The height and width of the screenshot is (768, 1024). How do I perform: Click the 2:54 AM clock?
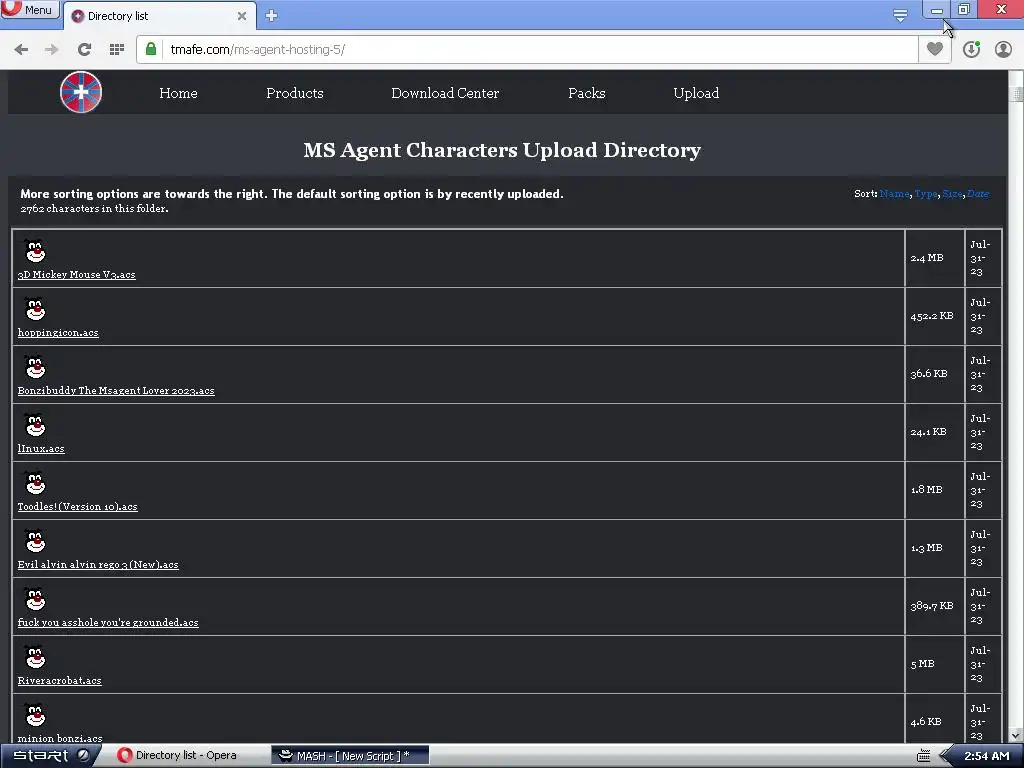tap(987, 756)
